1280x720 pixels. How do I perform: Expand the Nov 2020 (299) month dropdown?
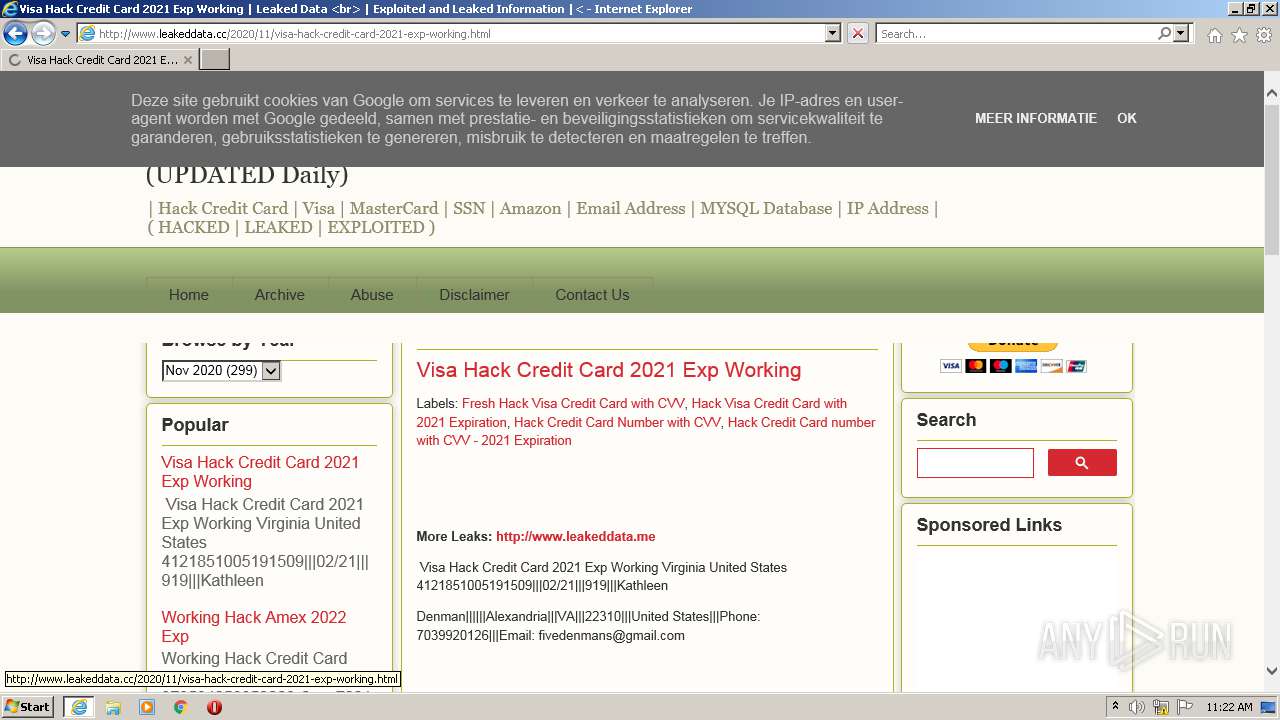pos(221,371)
